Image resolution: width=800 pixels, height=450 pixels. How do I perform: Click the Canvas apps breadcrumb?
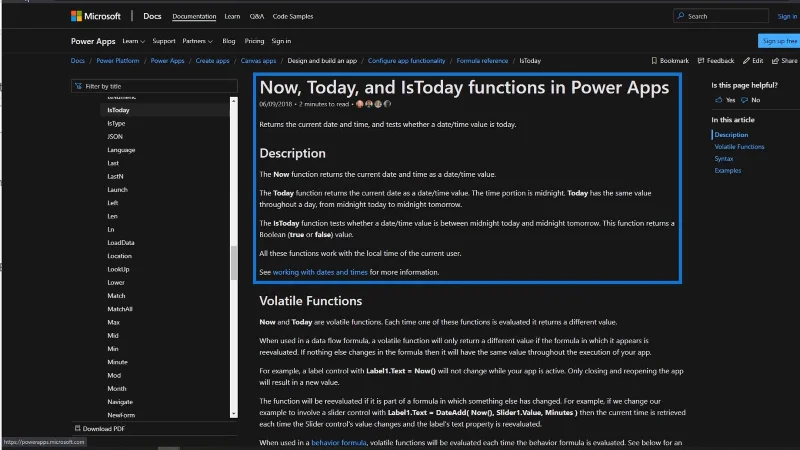click(258, 60)
